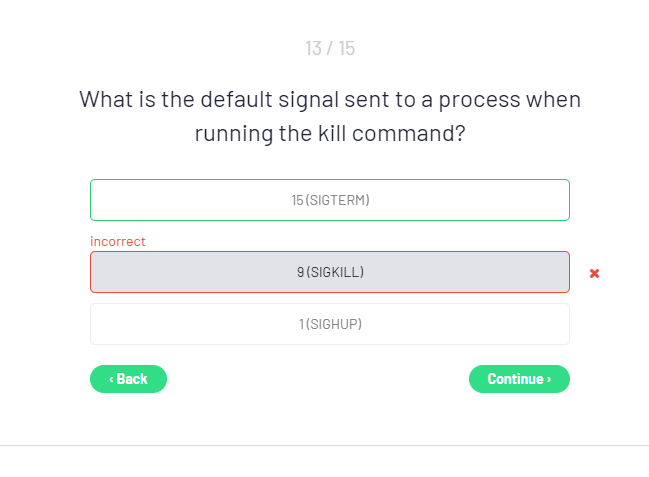Click the phrase "default signal" in the question
Image resolution: width=649 pixels, height=477 pixels.
pyautogui.click(x=266, y=100)
